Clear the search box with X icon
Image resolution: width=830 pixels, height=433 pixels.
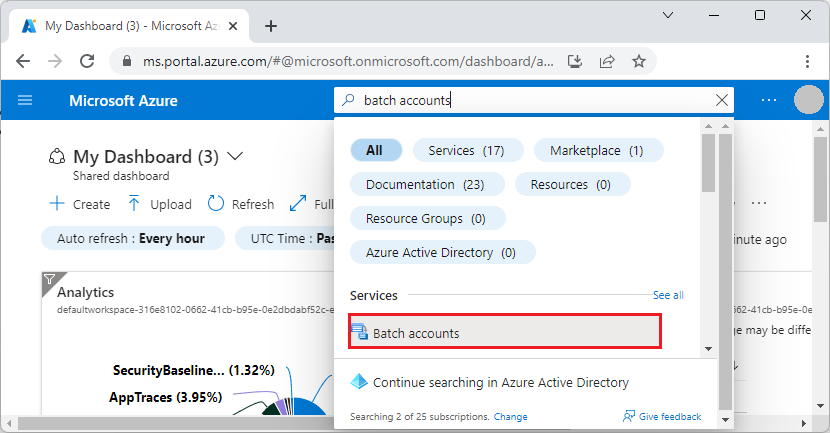click(722, 100)
